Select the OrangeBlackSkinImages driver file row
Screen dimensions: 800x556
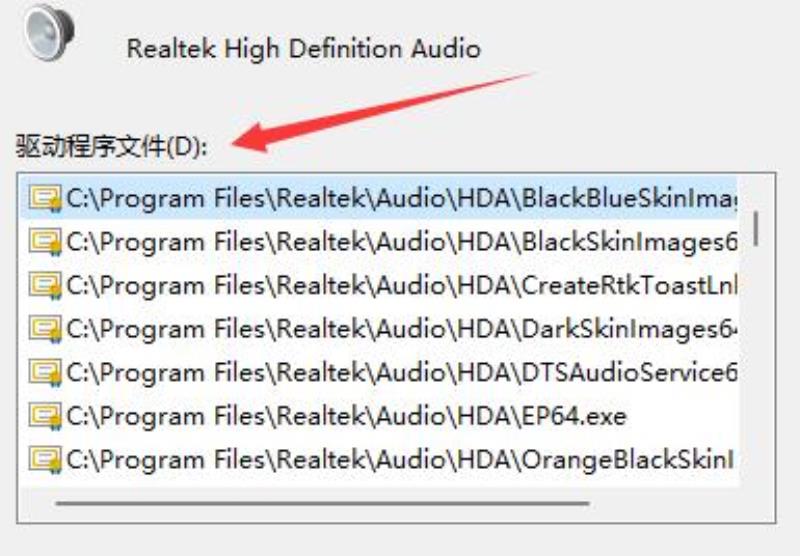pyautogui.click(x=381, y=460)
